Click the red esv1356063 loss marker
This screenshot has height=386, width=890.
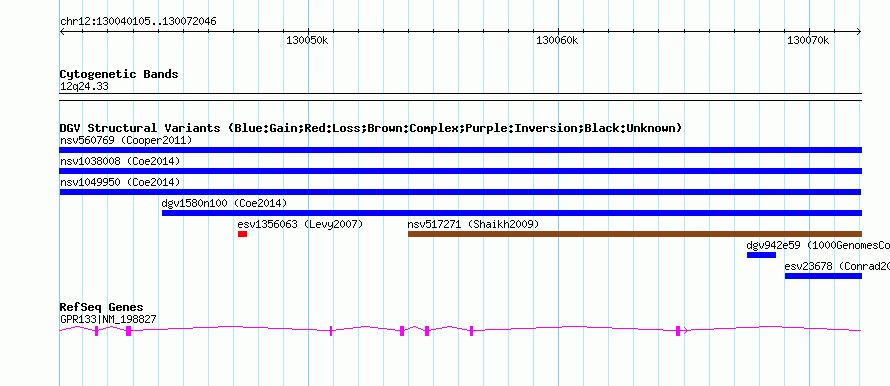click(242, 234)
